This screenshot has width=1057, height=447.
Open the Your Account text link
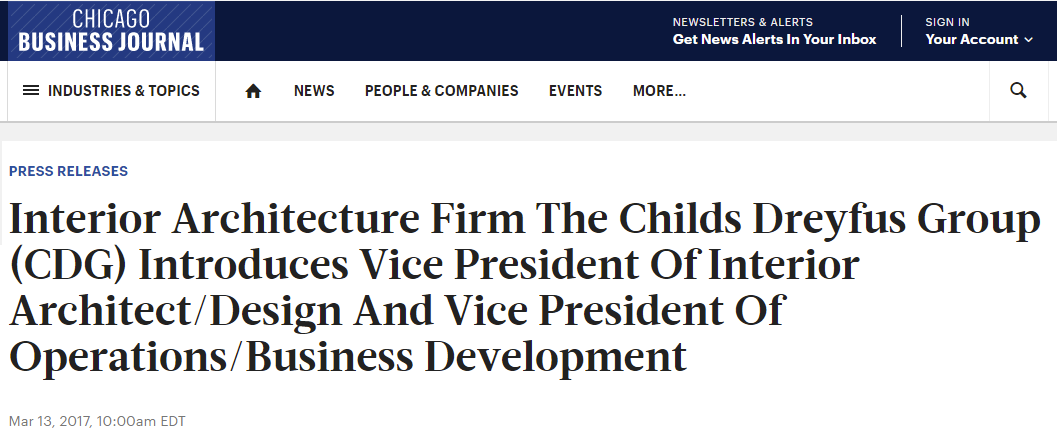pyautogui.click(x=971, y=39)
